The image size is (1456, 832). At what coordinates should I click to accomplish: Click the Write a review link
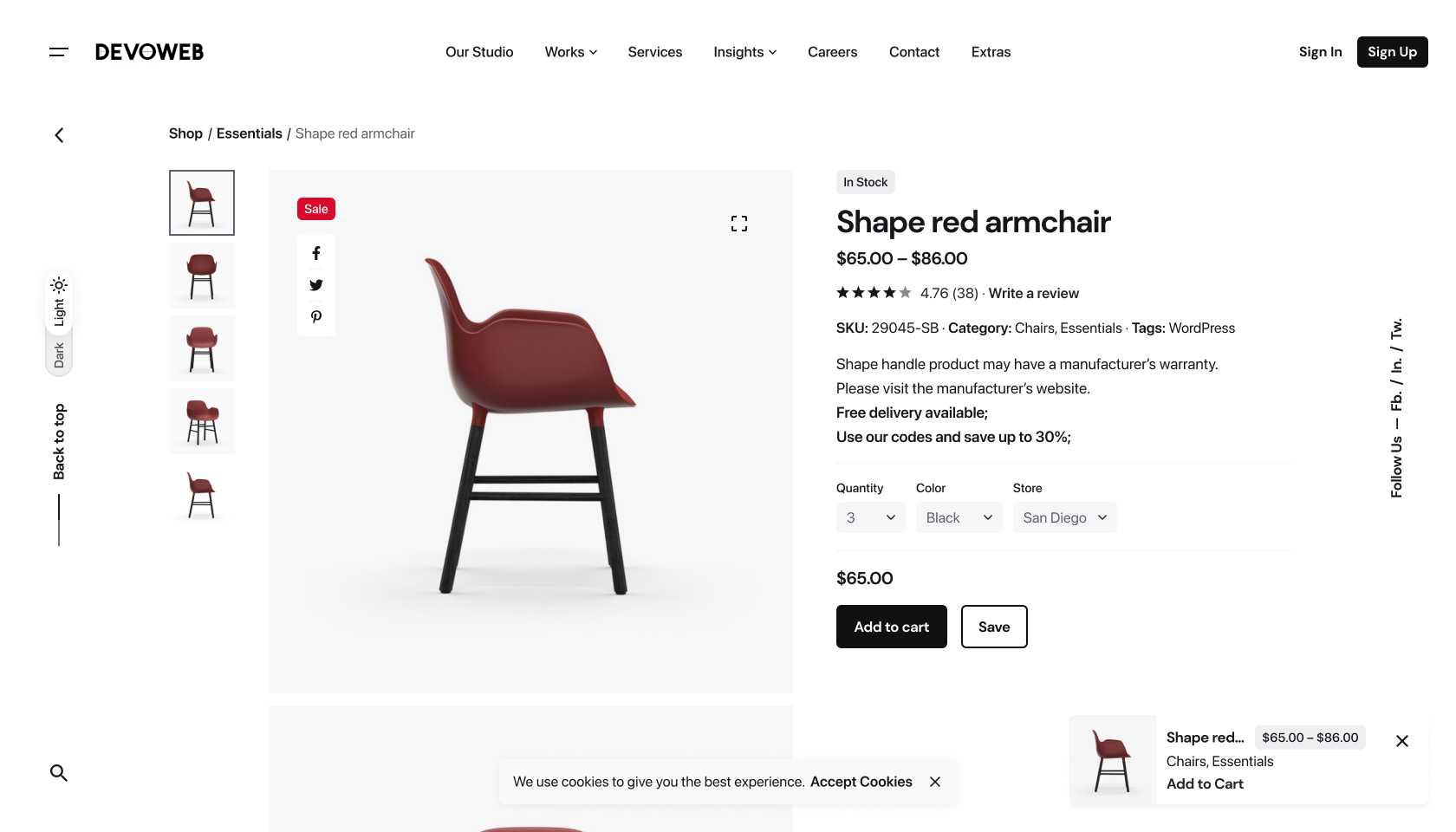1034,293
